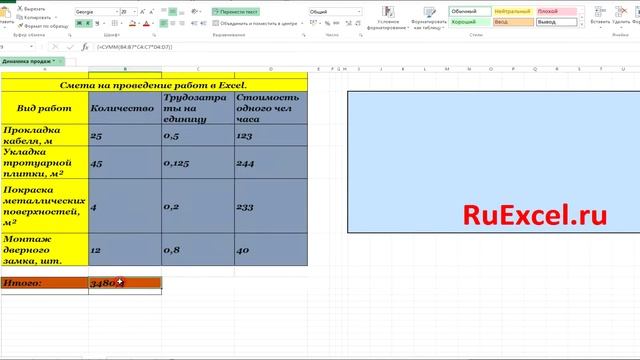Click the Name Box dropdown arrow
Screen dimensions: 640x360
click(31, 47)
